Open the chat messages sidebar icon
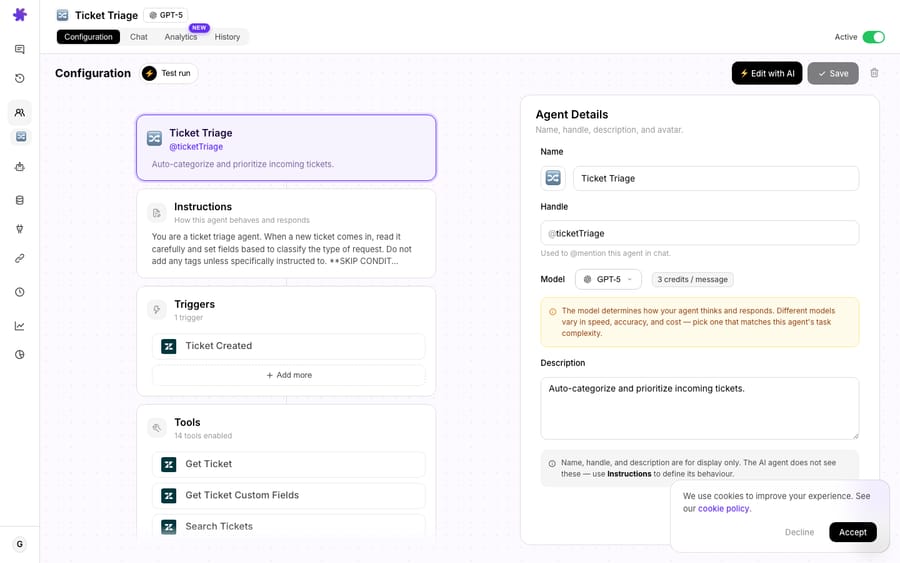This screenshot has height=563, width=900. [20, 49]
